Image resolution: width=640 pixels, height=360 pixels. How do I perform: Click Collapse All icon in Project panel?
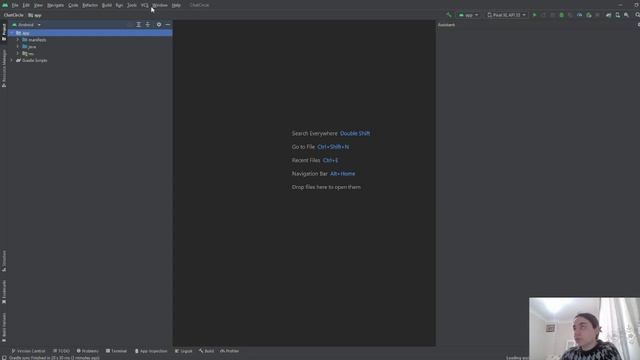coord(148,24)
